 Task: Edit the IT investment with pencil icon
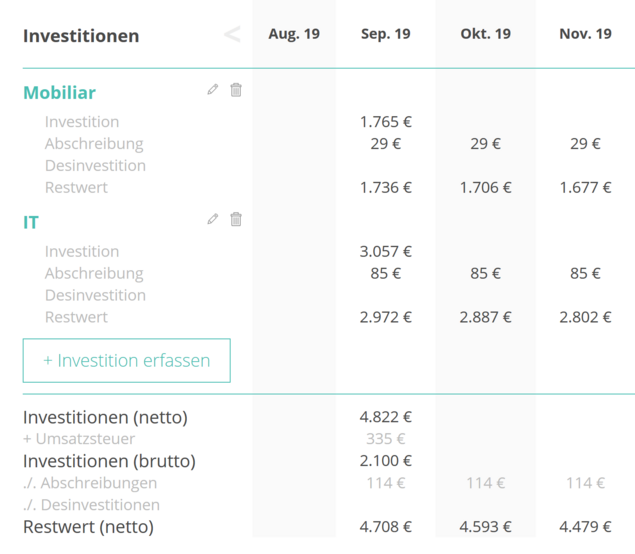(213, 219)
